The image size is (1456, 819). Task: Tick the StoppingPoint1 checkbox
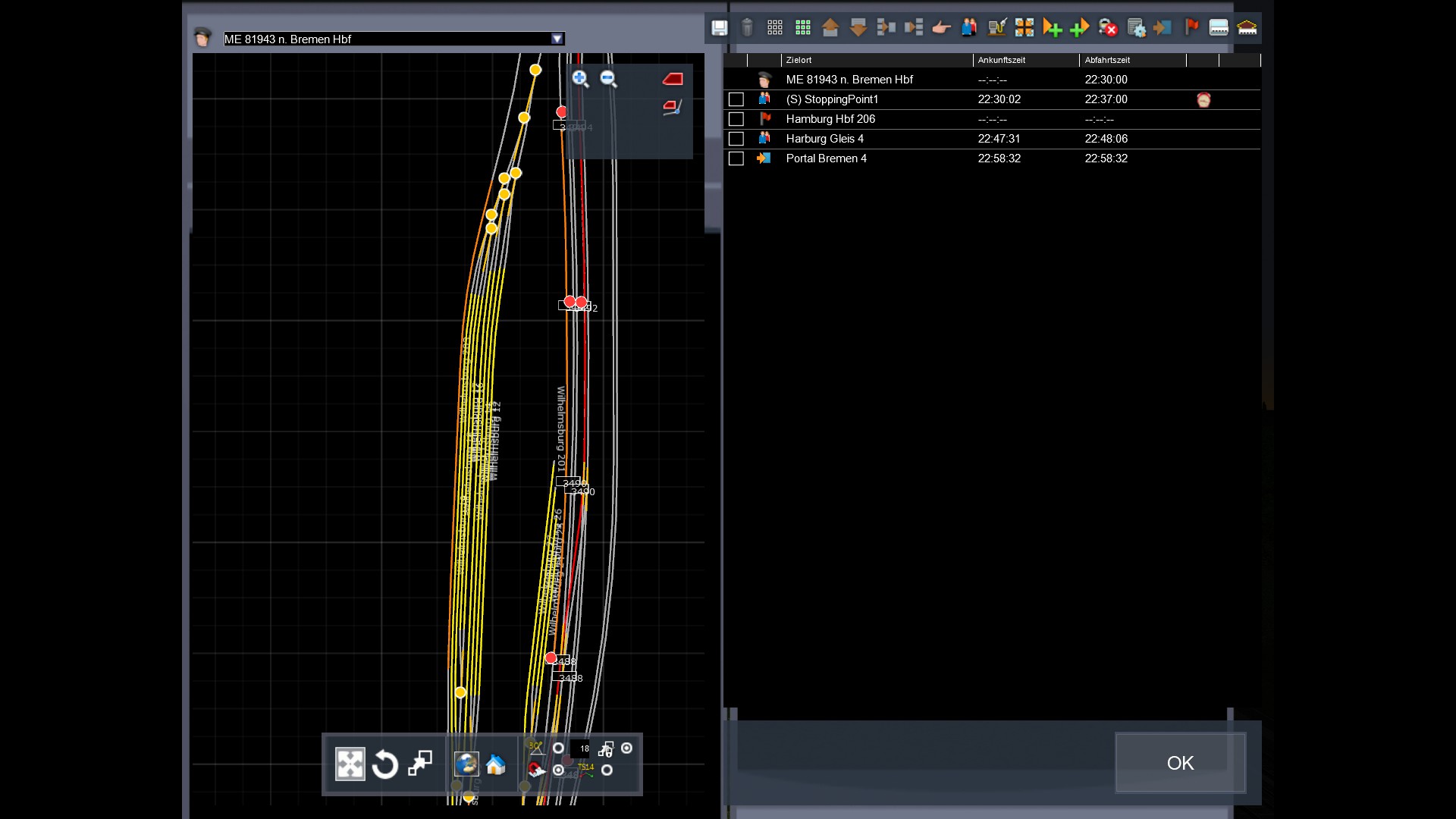[736, 99]
